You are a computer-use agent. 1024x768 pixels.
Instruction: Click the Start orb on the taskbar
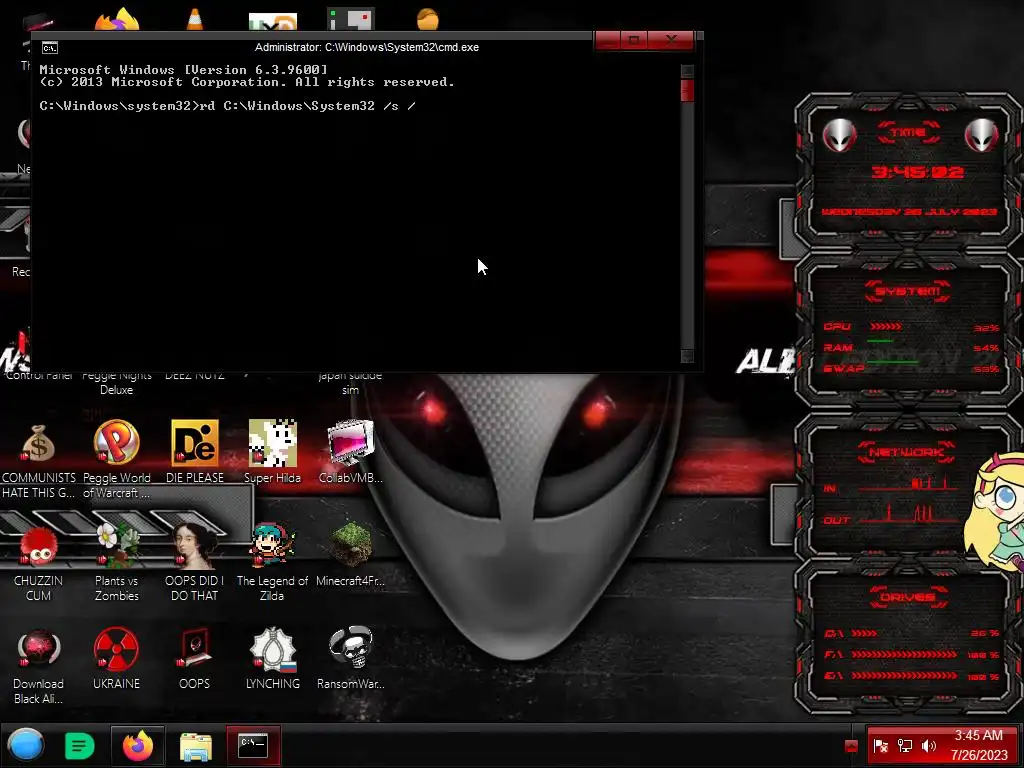25,745
